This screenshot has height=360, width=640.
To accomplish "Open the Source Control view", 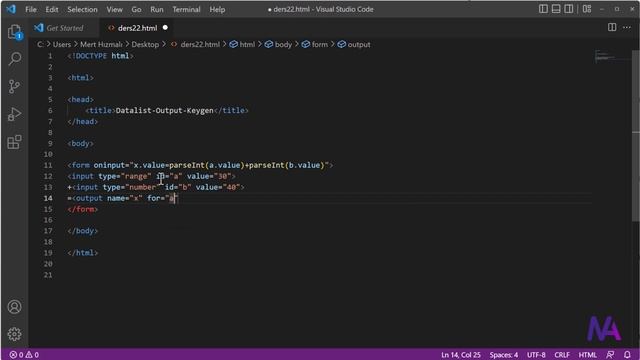I will (x=14, y=86).
